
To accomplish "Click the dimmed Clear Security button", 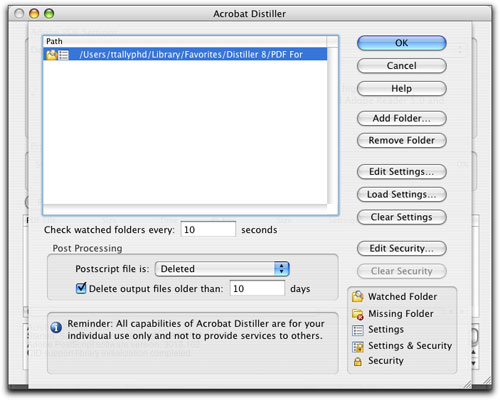I will pos(401,271).
